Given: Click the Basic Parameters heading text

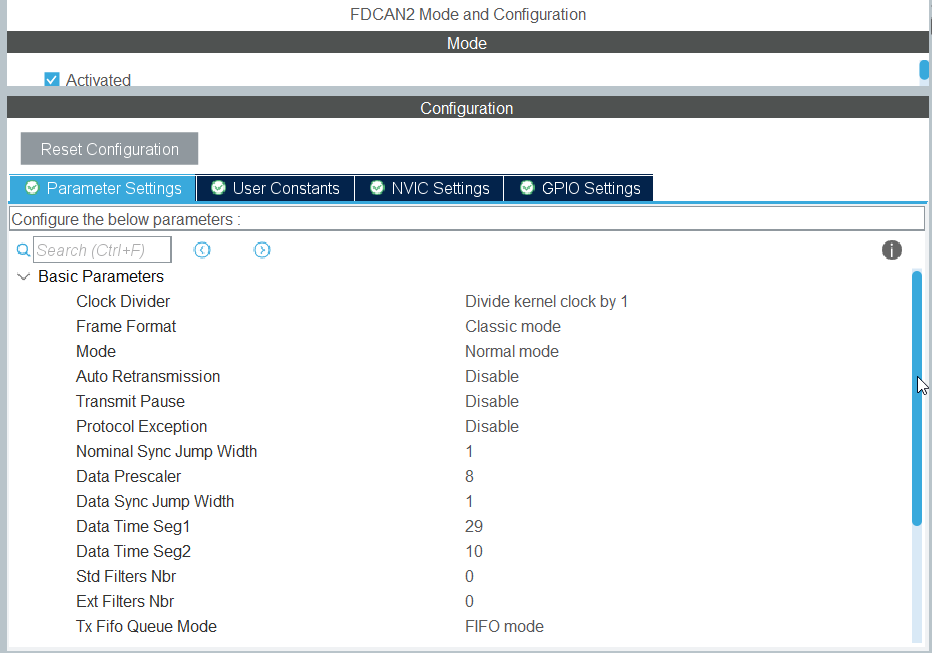Looking at the screenshot, I should click(101, 276).
